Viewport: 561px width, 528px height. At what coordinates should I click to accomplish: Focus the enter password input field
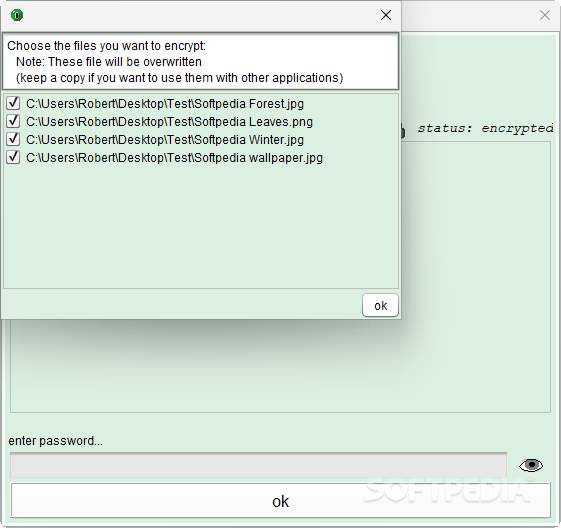click(x=258, y=465)
